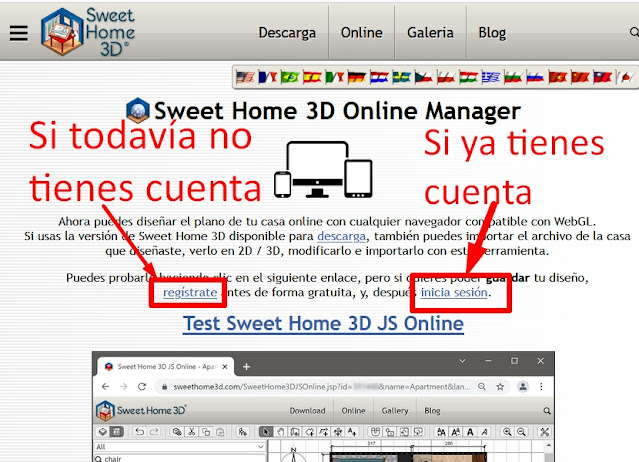Click the 'chair' search field in preview
The height and width of the screenshot is (462, 639).
coord(180,458)
